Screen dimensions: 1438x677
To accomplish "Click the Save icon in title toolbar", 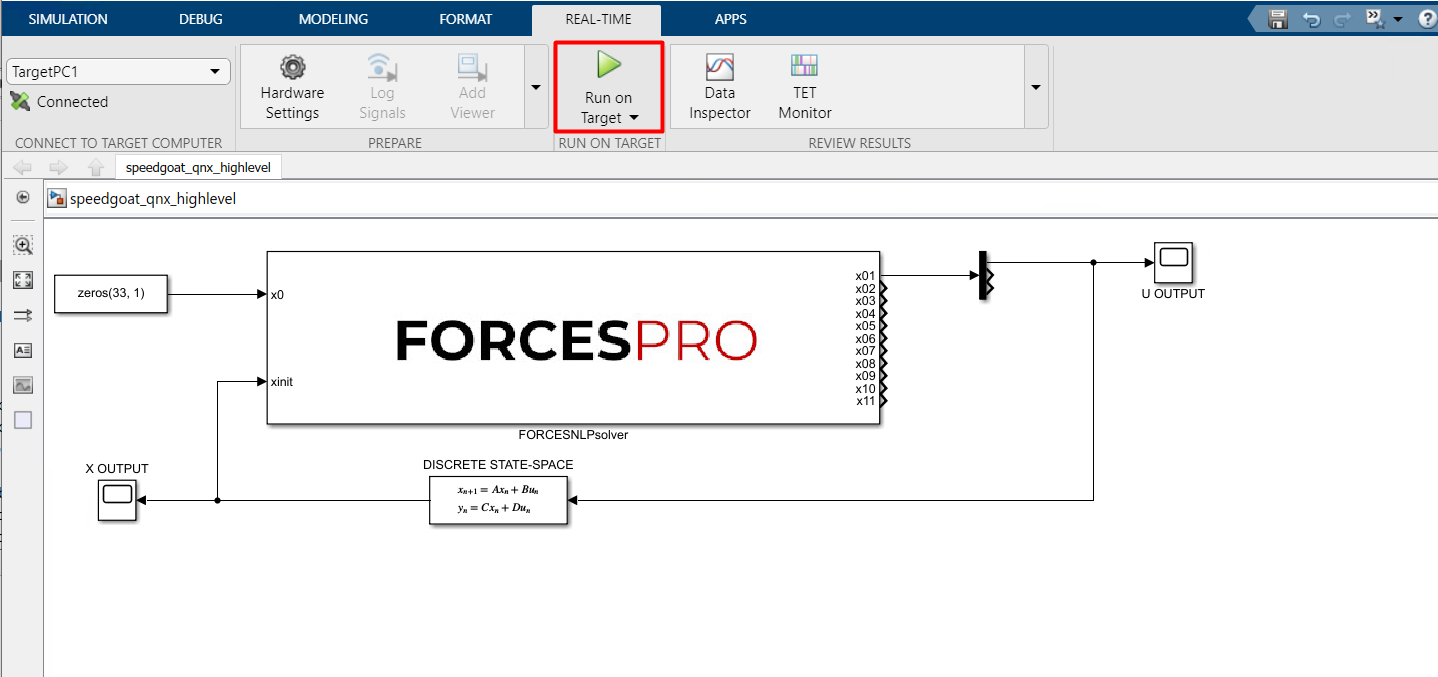I will pyautogui.click(x=1277, y=19).
